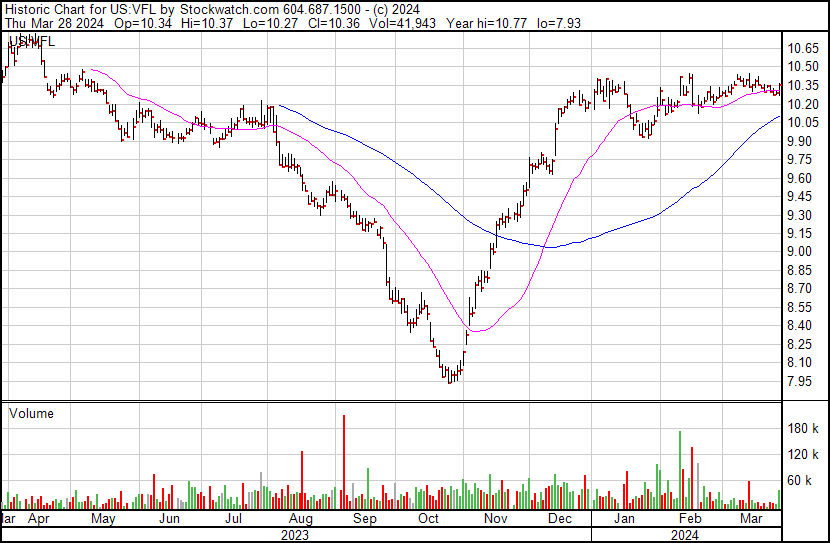
Task: Click the tall green volume bar in late January
Action: pyautogui.click(x=680, y=468)
